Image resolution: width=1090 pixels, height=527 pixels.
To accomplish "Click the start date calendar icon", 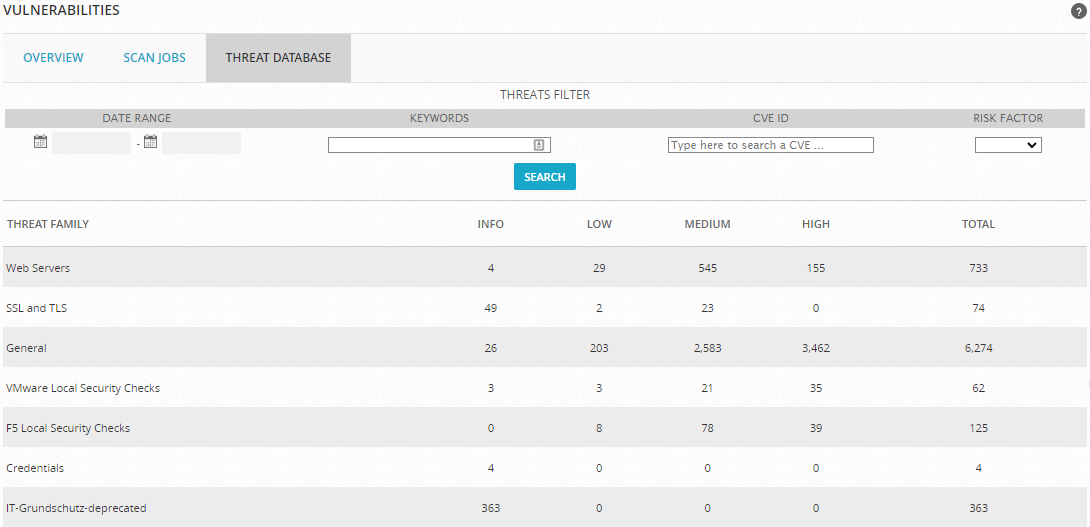I will (40, 142).
